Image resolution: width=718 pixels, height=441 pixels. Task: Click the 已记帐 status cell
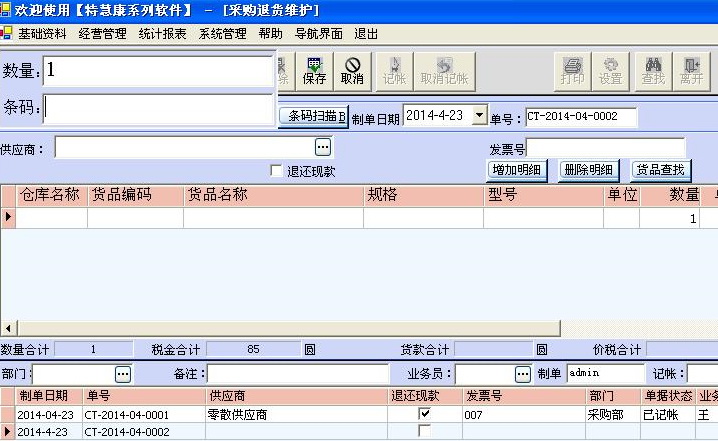668,415
